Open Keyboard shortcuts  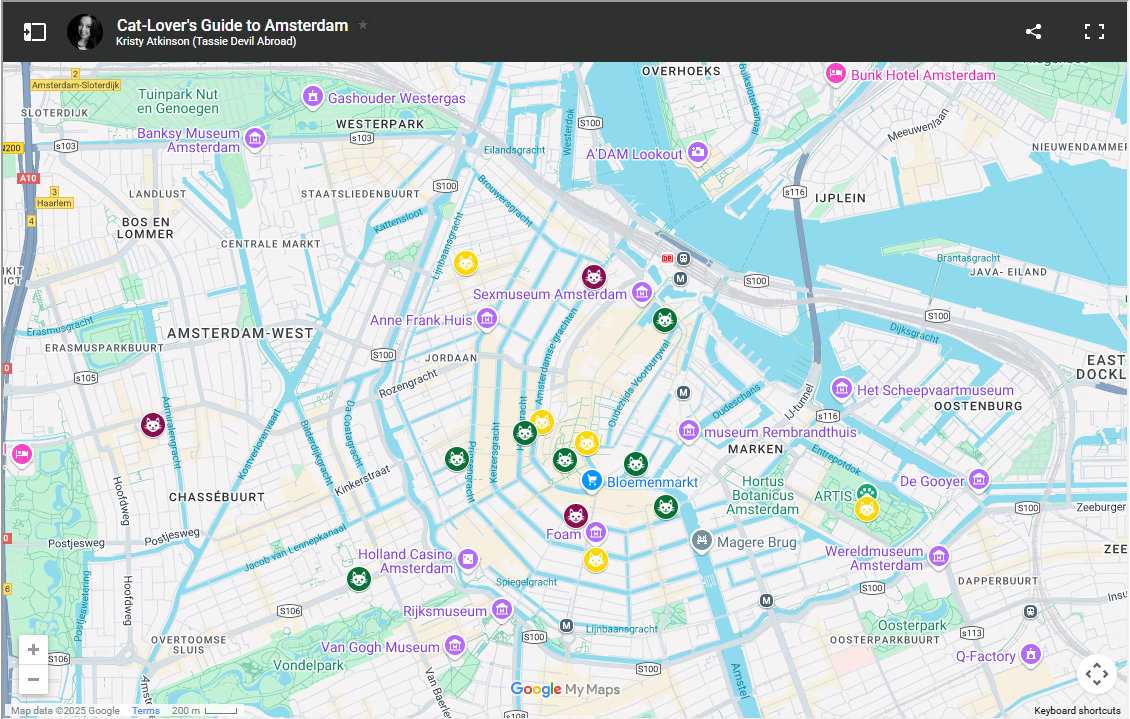pyautogui.click(x=1077, y=710)
